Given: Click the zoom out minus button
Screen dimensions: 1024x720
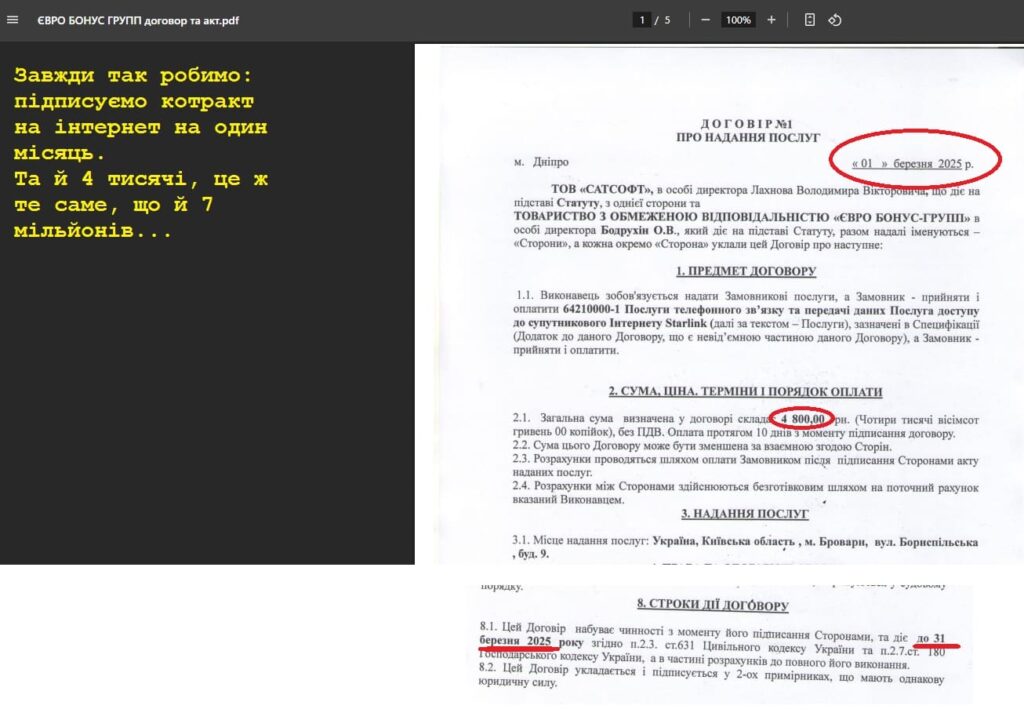Looking at the screenshot, I should pyautogui.click(x=706, y=20).
